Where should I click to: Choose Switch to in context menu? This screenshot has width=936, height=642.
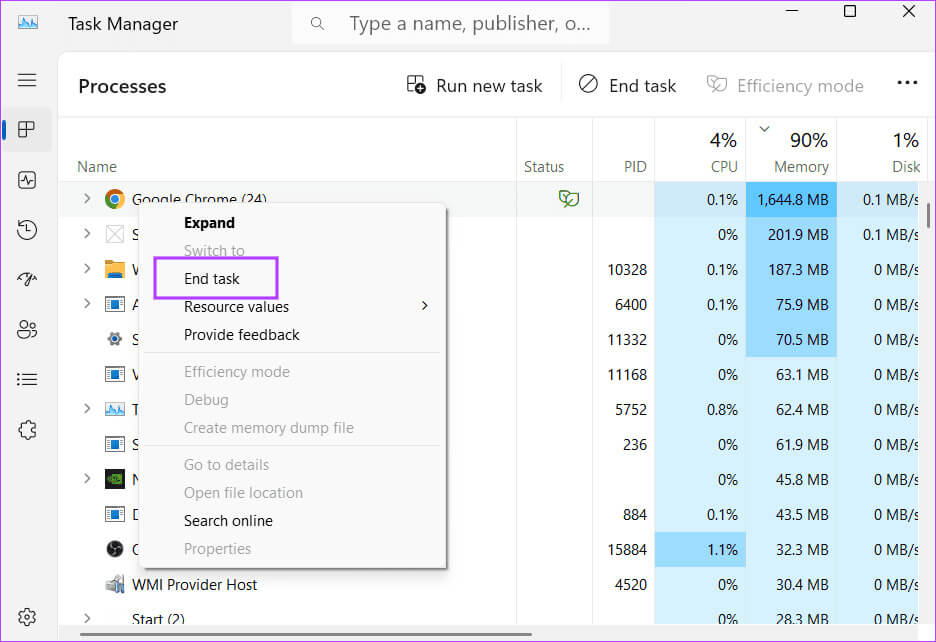pos(214,251)
